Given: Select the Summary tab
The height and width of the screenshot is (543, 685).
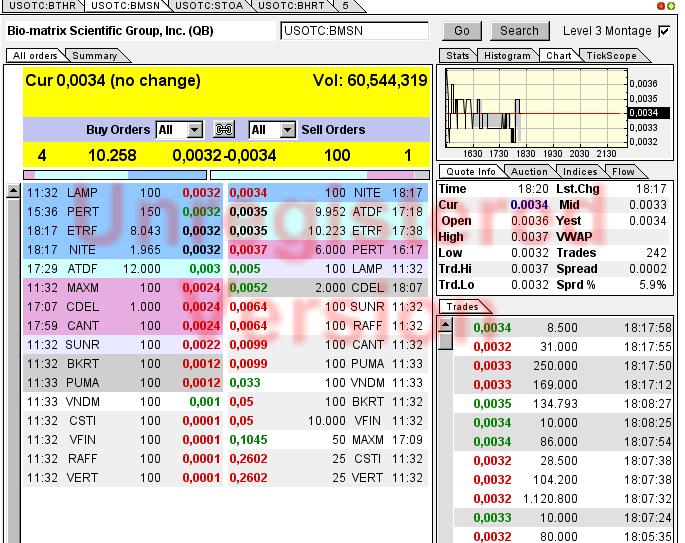Looking at the screenshot, I should [95, 55].
